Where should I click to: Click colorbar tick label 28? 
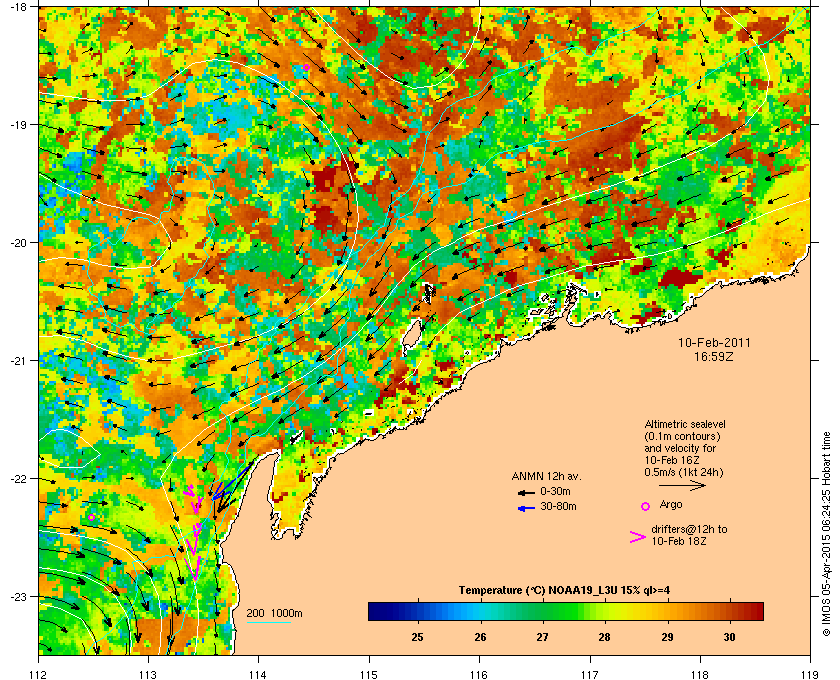[x=604, y=637]
